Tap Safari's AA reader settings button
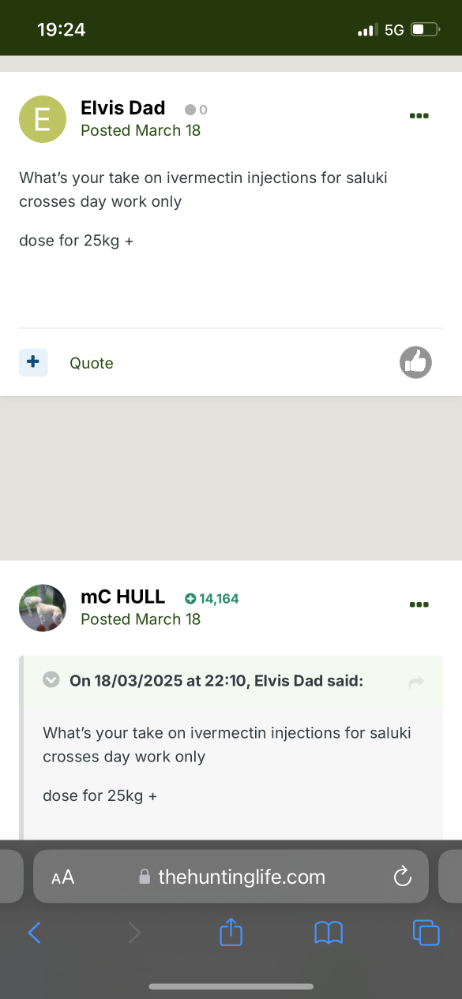The width and height of the screenshot is (462, 999). coord(62,877)
